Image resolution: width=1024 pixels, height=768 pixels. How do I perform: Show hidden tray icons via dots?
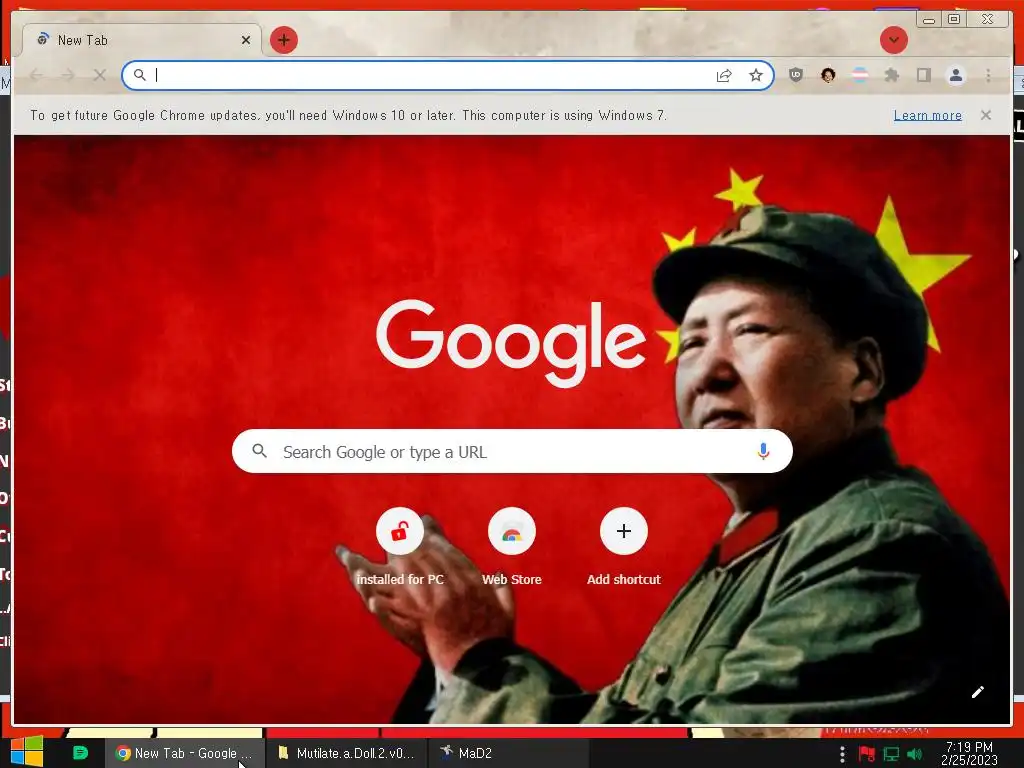pos(842,754)
